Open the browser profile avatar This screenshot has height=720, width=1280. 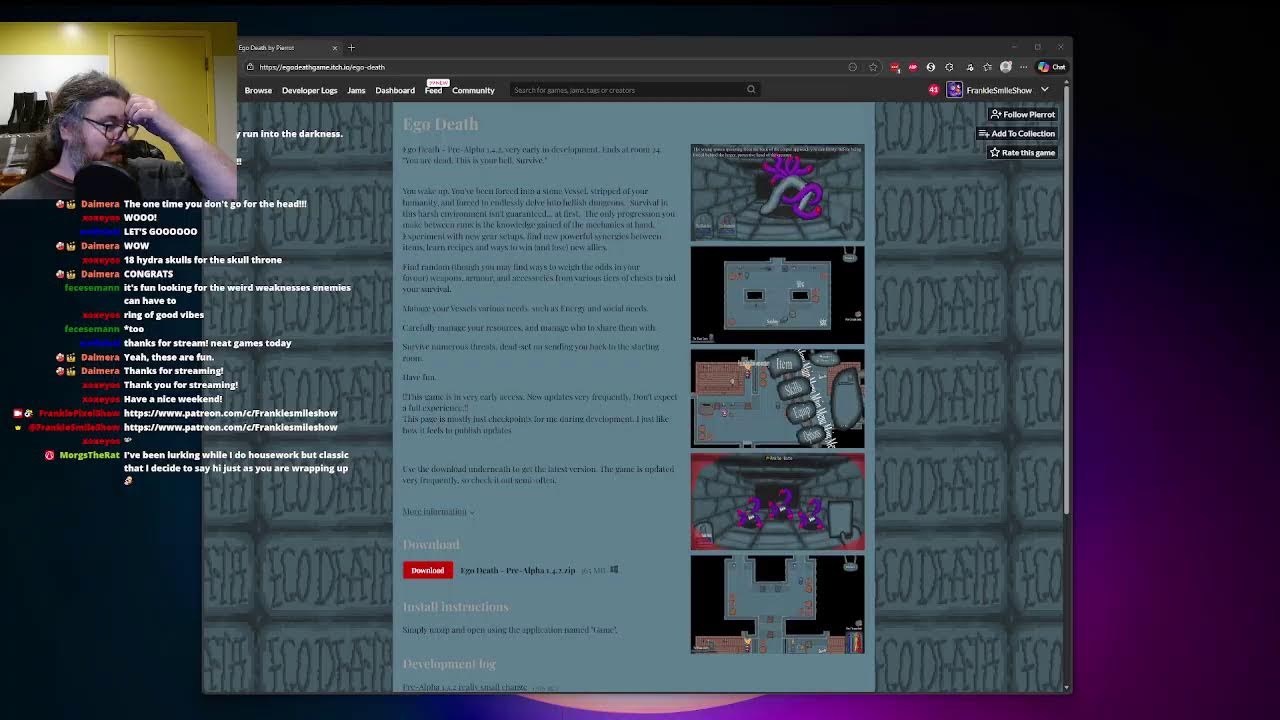[x=1006, y=67]
